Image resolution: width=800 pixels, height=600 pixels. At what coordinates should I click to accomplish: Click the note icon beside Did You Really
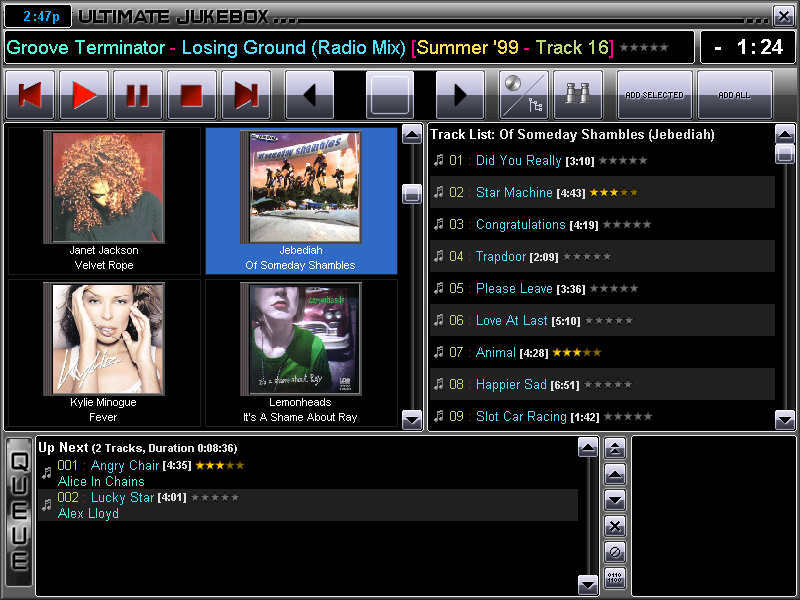coord(439,161)
